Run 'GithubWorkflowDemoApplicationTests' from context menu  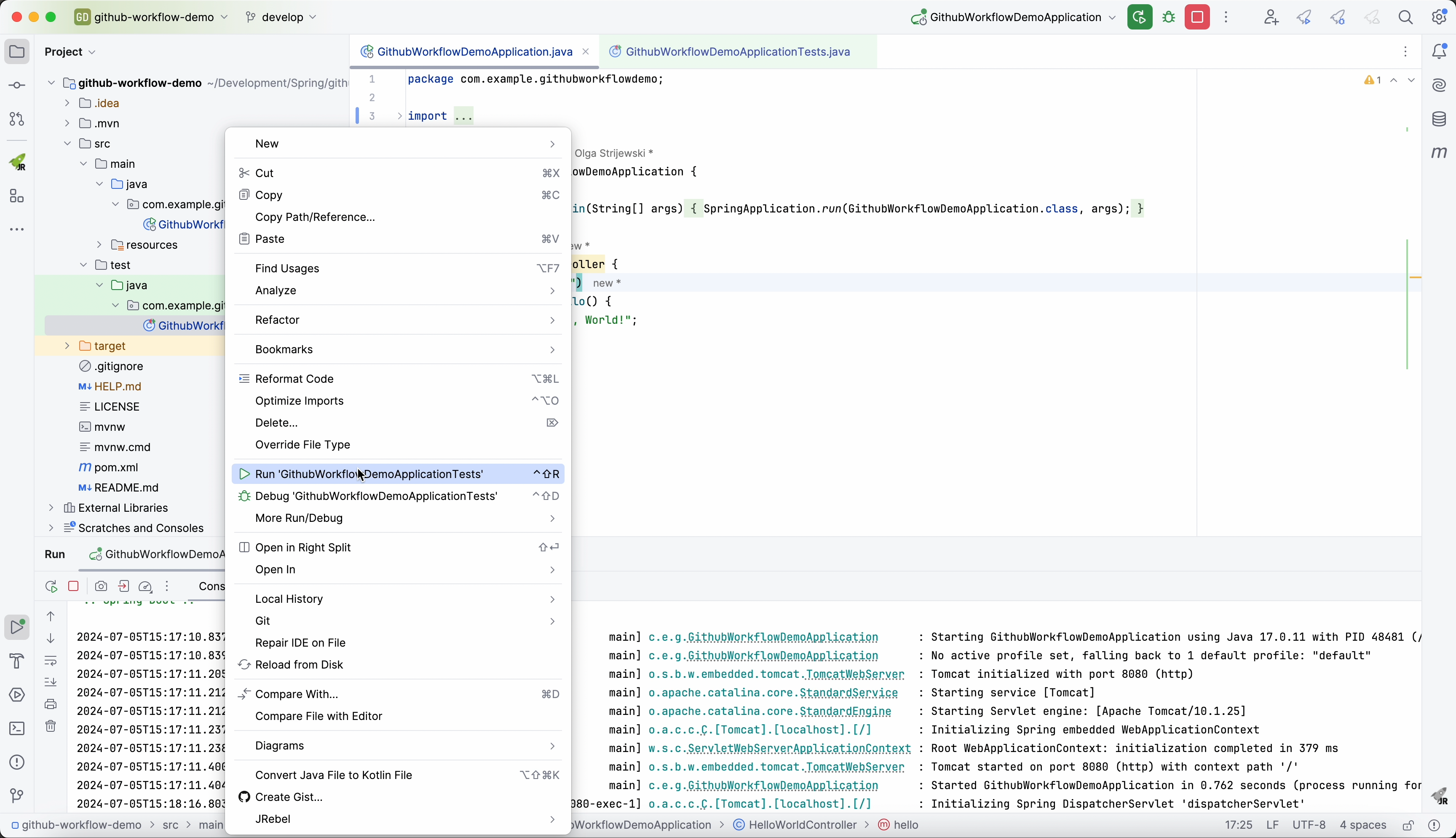tap(368, 474)
